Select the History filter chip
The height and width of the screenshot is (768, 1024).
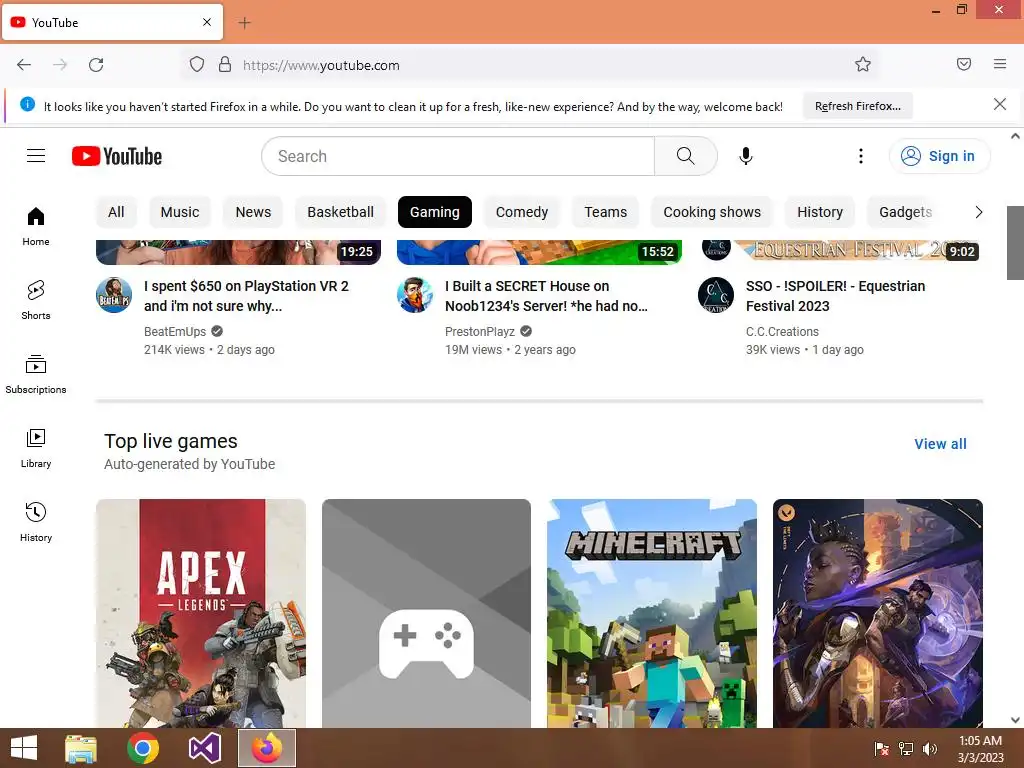[820, 212]
